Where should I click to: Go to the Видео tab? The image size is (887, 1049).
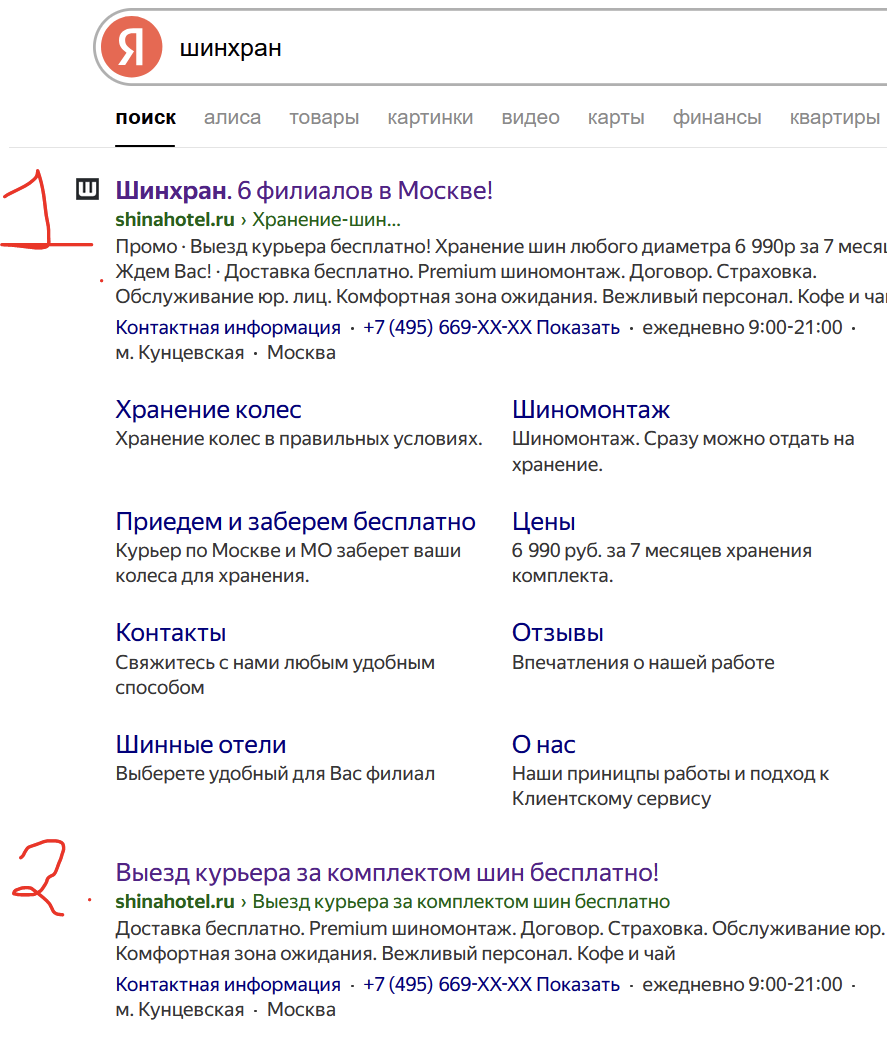point(530,118)
